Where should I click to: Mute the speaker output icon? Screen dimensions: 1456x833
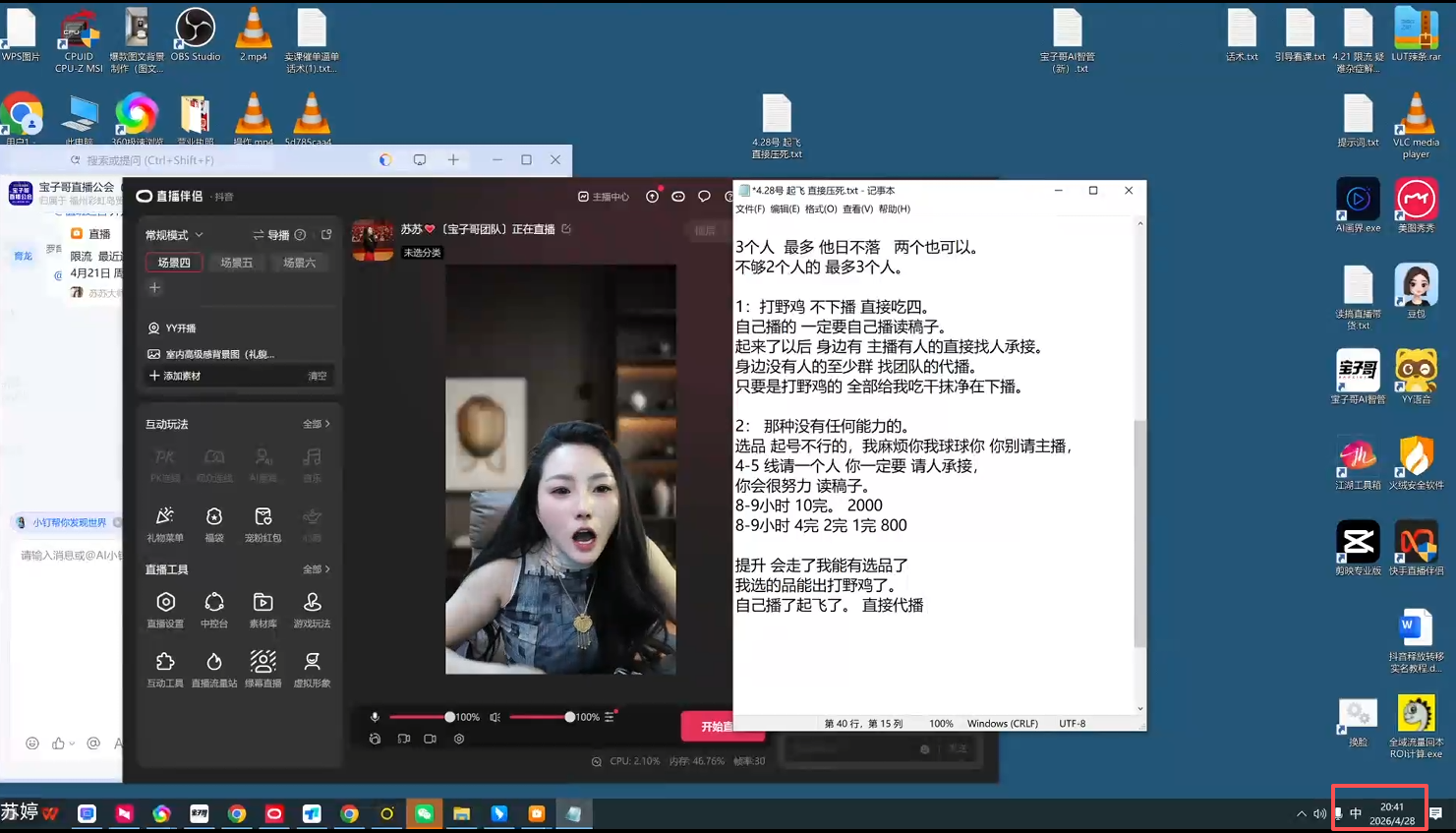click(495, 717)
